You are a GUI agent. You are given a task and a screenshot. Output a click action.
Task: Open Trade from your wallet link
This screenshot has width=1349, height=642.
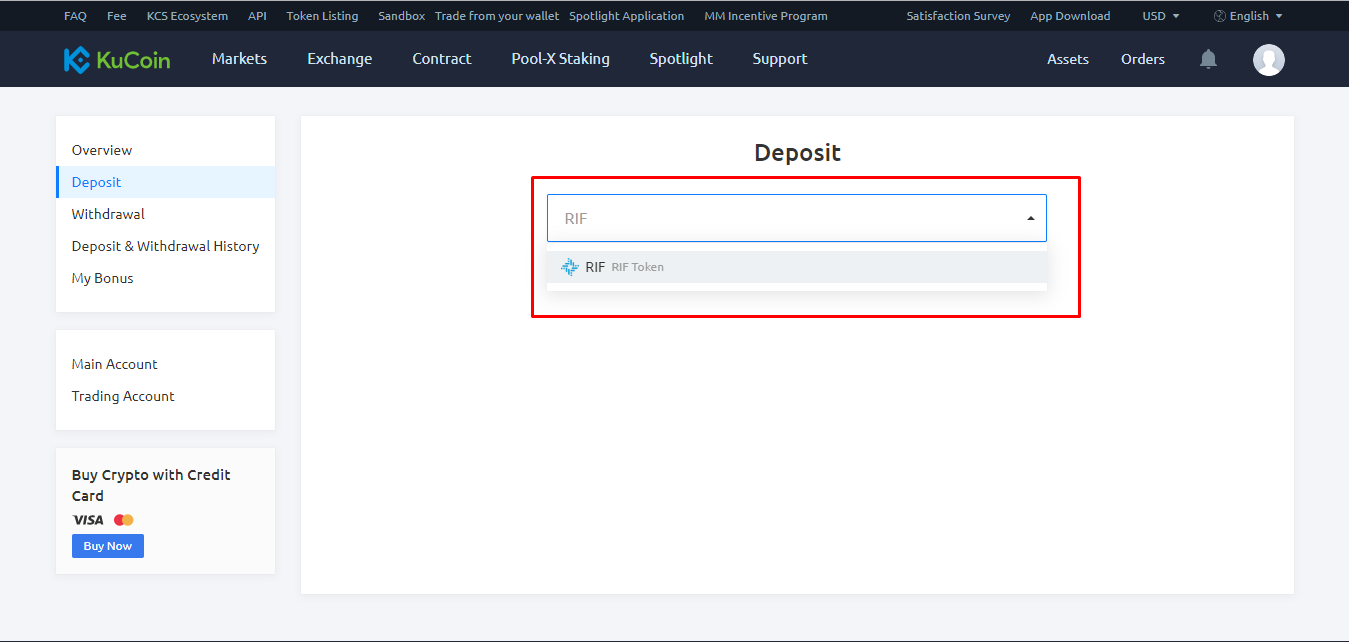(497, 16)
